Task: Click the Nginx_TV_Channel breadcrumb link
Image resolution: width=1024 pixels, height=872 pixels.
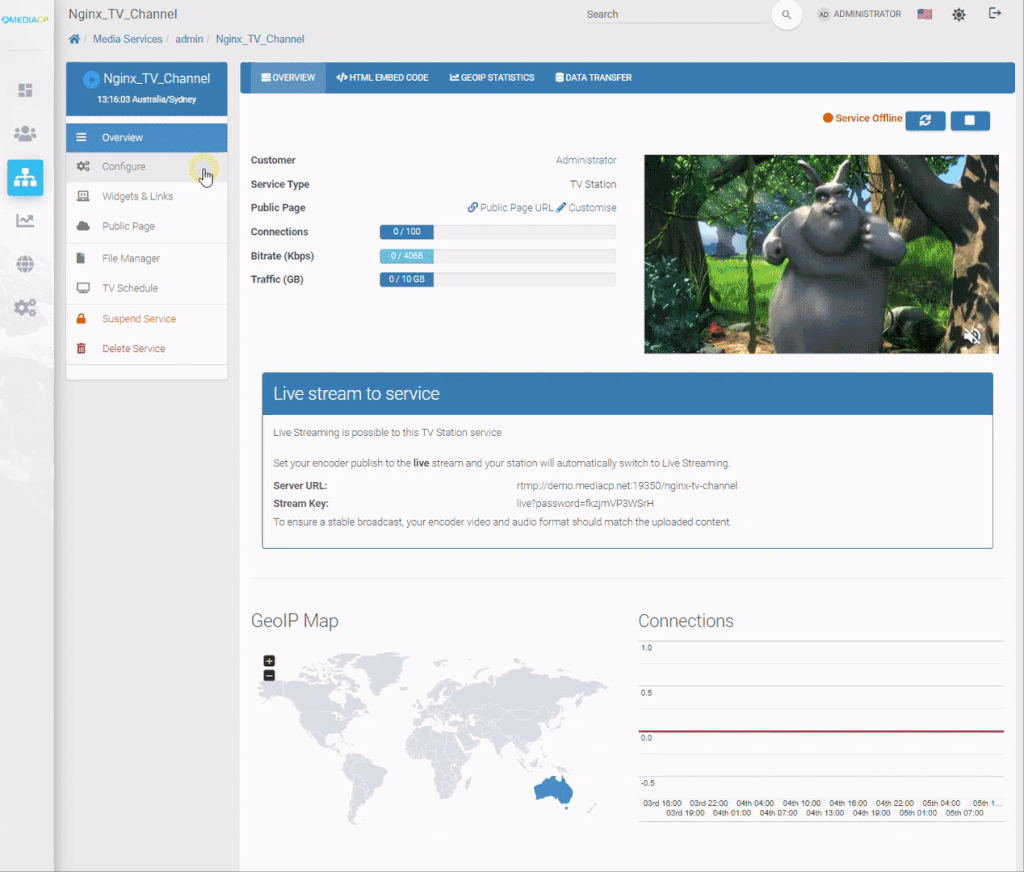Action: point(260,39)
